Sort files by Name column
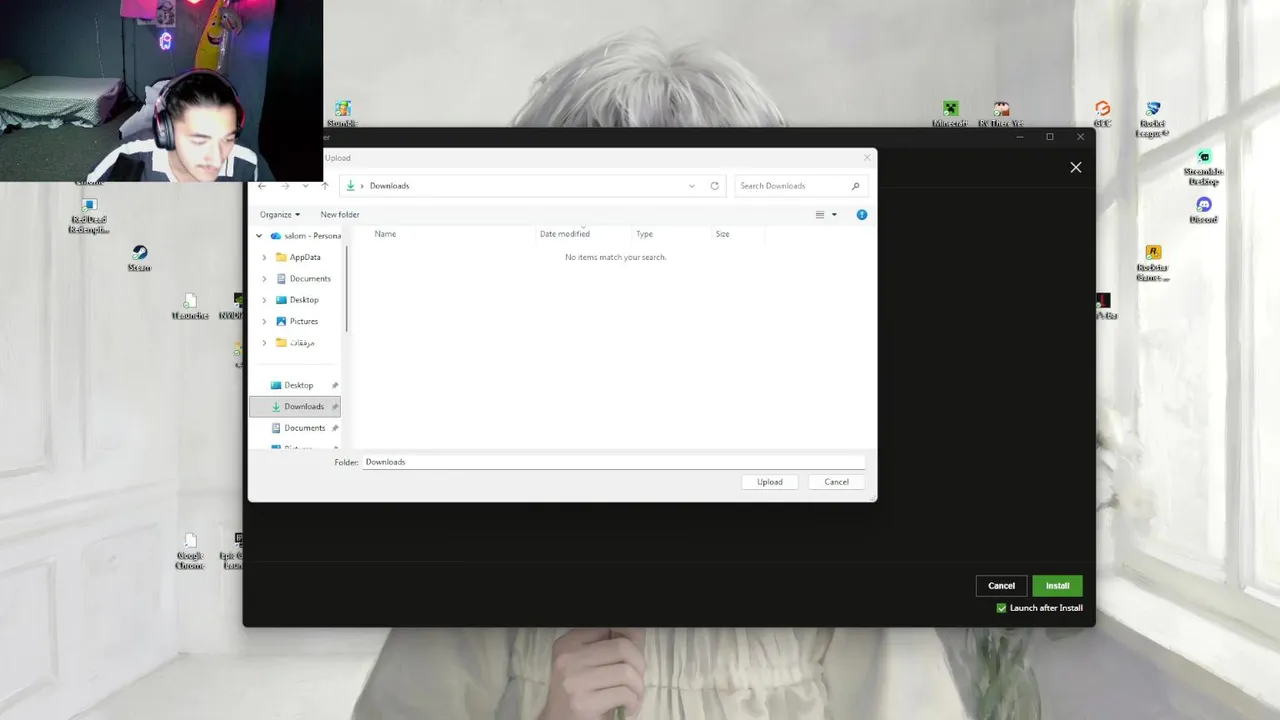Image resolution: width=1280 pixels, height=720 pixels. click(385, 234)
